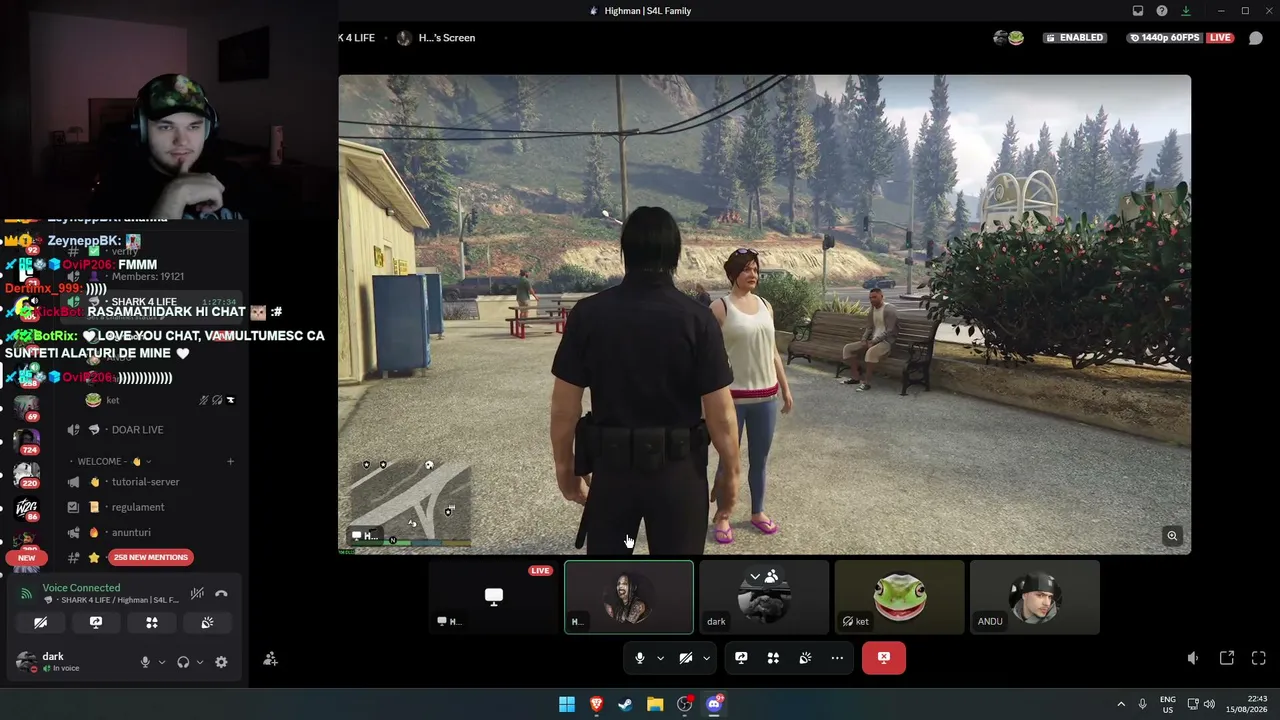Toggle noise suppression in voice panel
The width and height of the screenshot is (1280, 720).
coord(198,594)
